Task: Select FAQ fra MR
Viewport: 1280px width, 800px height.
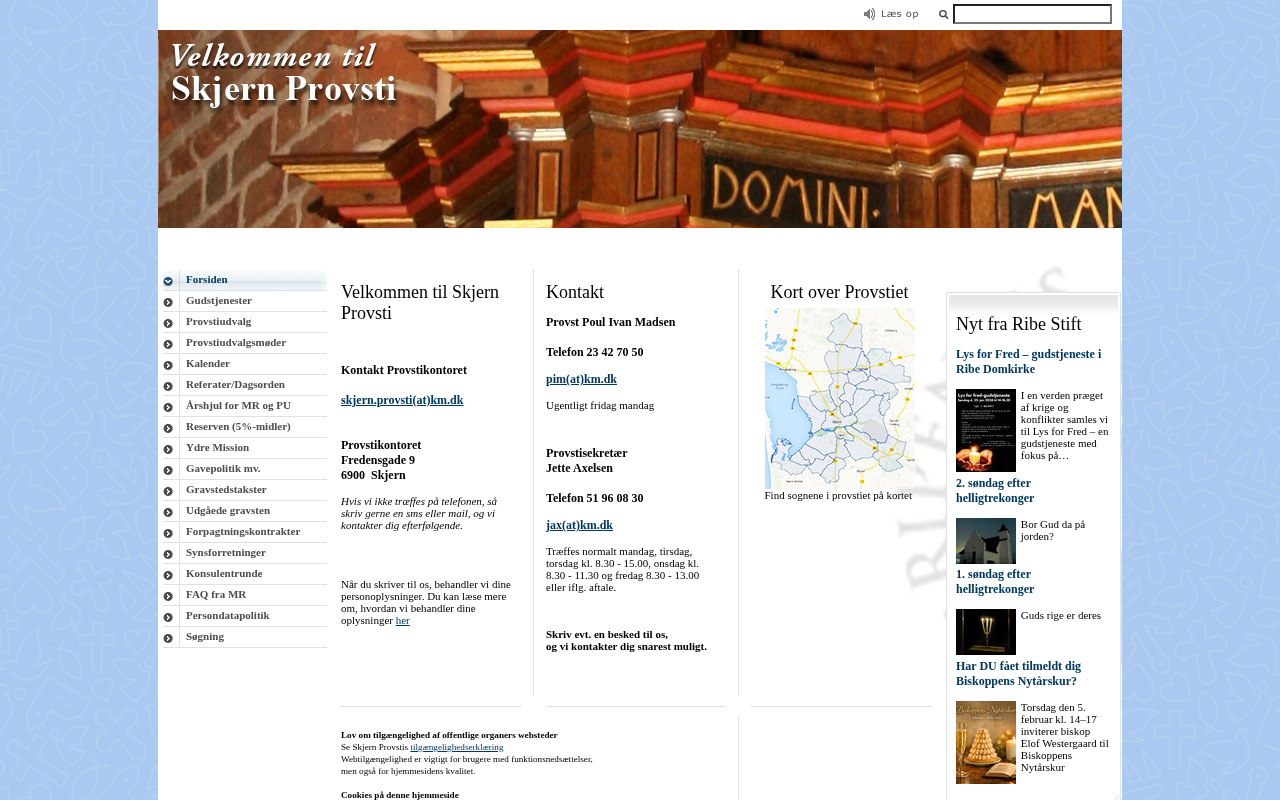Action: pos(216,594)
